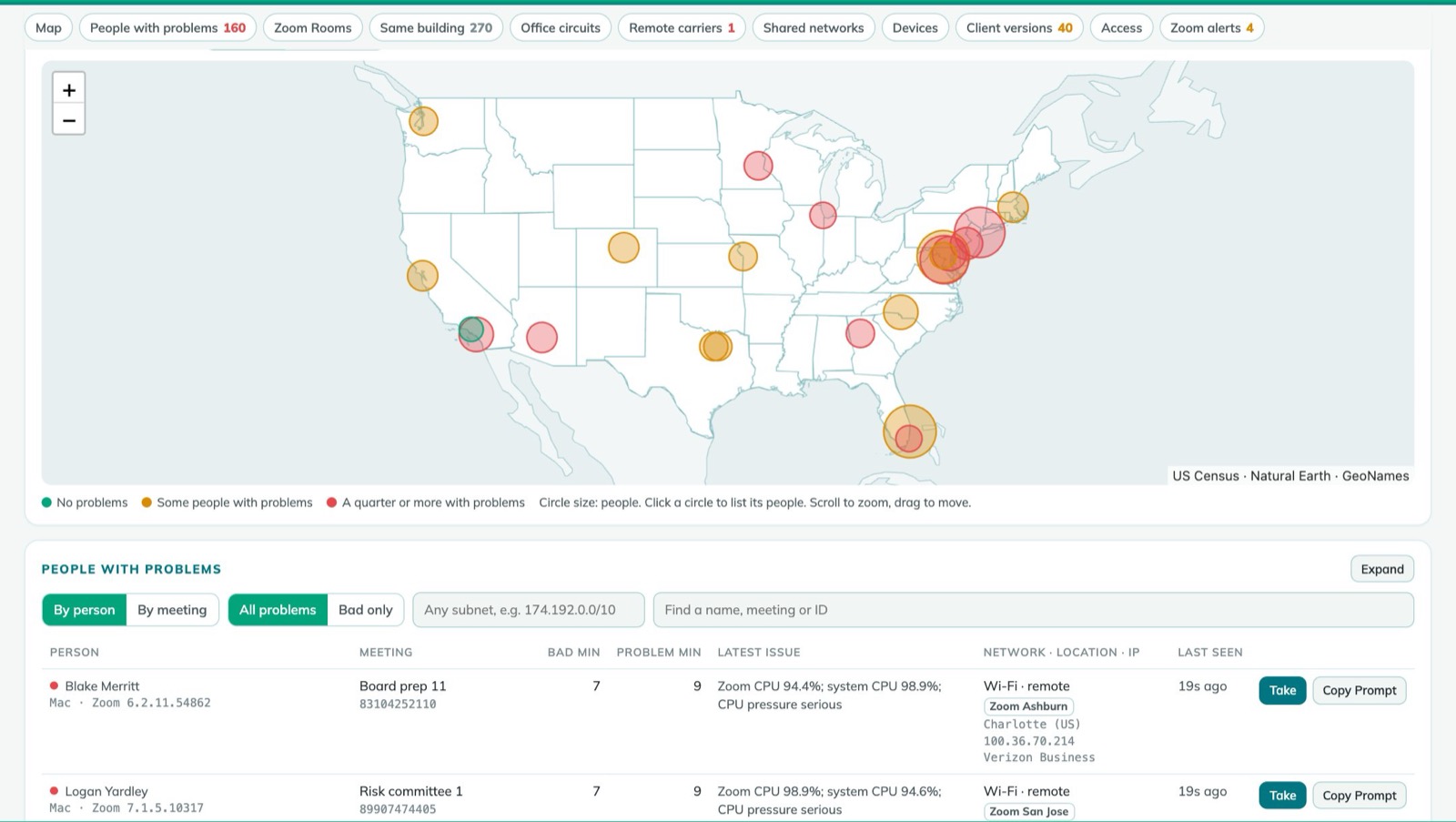Open the Devices tab
This screenshot has height=822, width=1456.
915,27
